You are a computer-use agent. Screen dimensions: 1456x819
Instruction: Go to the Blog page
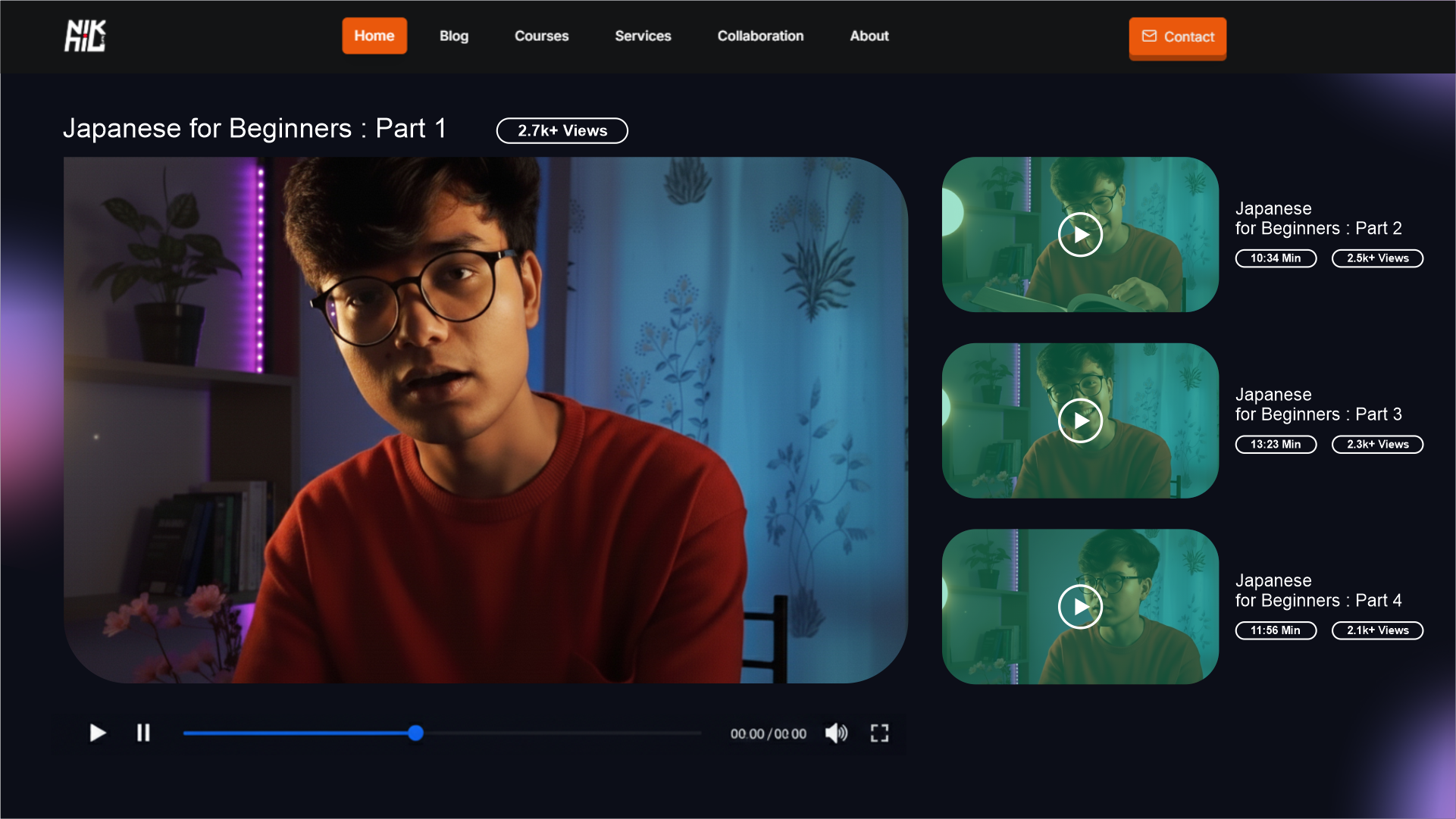tap(454, 36)
